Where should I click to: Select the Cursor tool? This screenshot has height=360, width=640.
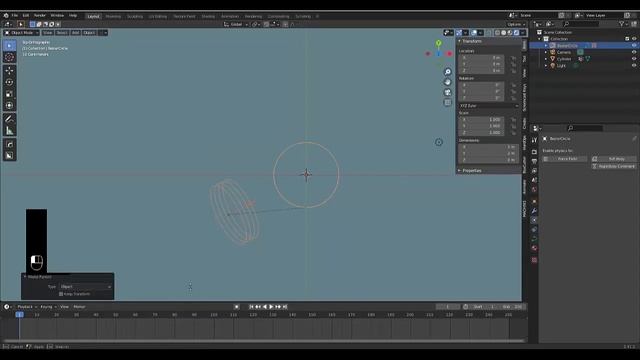(x=9, y=57)
